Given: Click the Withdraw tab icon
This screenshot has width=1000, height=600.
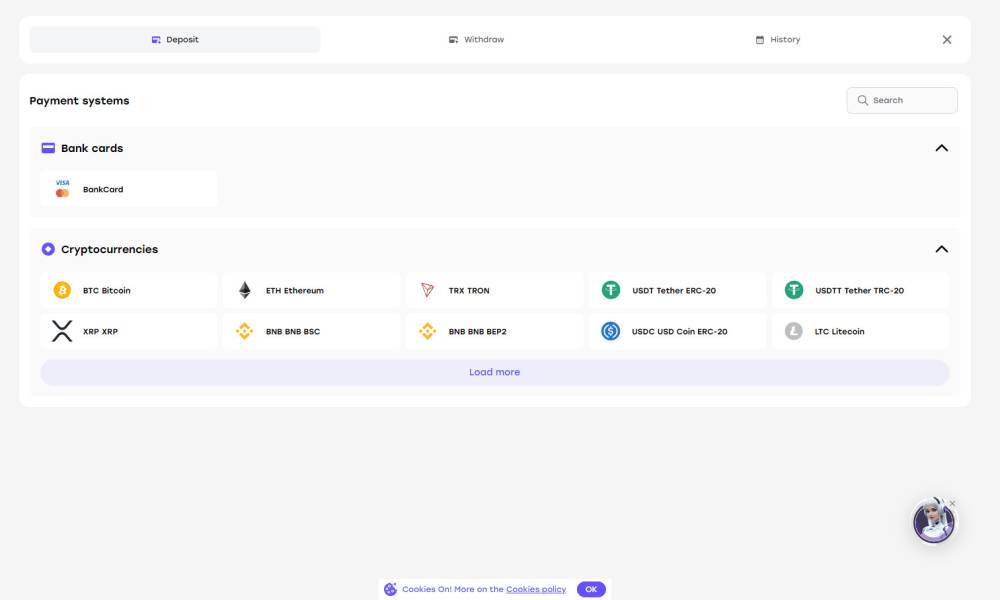Looking at the screenshot, I should 453,40.
